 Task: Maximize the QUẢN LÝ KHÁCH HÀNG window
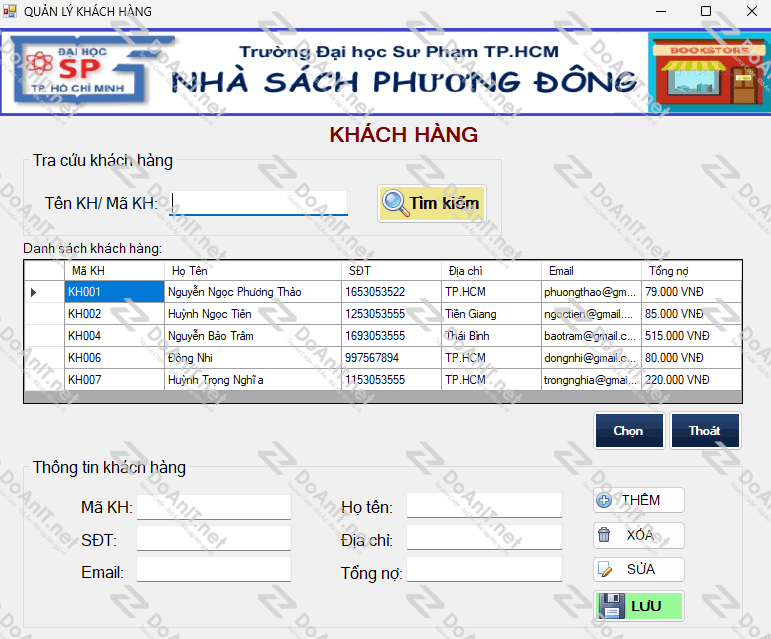click(706, 11)
